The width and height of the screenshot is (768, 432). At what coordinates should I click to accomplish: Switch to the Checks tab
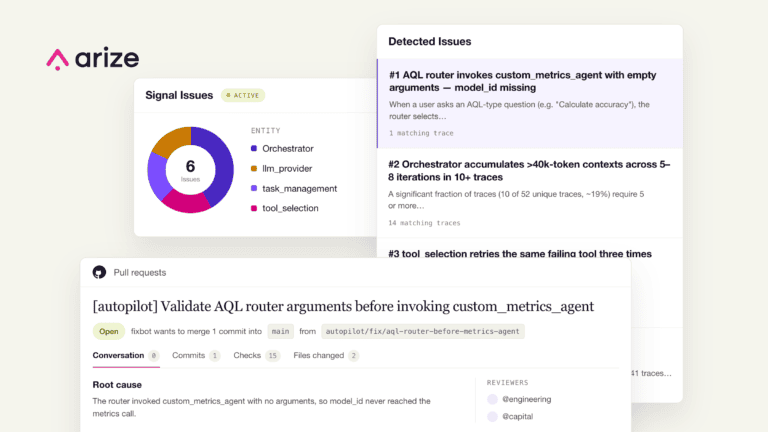click(257, 356)
